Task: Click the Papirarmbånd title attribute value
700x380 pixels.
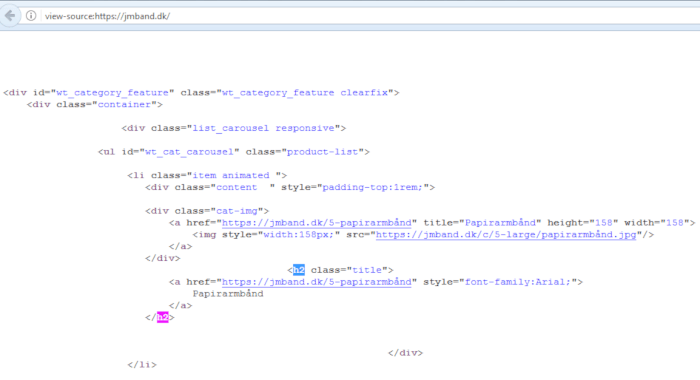Action: click(x=500, y=222)
